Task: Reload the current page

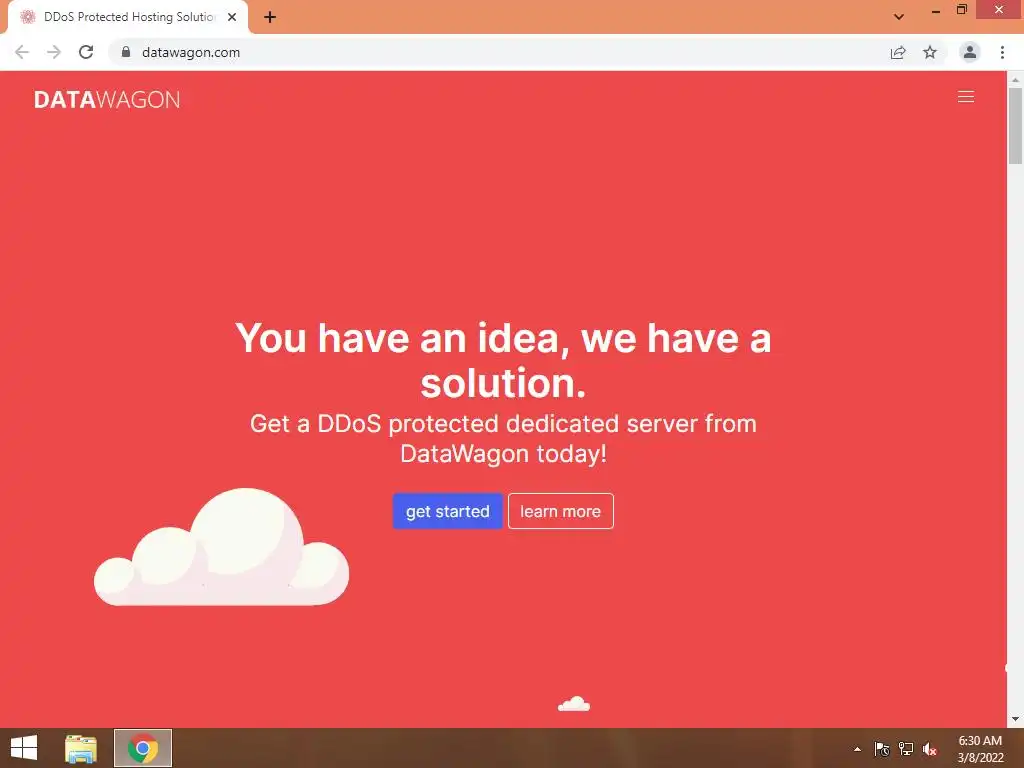Action: 86,52
